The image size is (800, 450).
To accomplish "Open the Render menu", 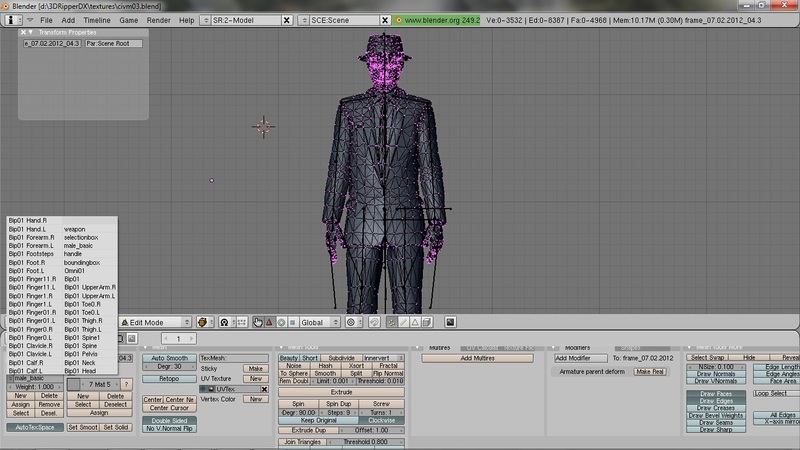I will click(158, 20).
